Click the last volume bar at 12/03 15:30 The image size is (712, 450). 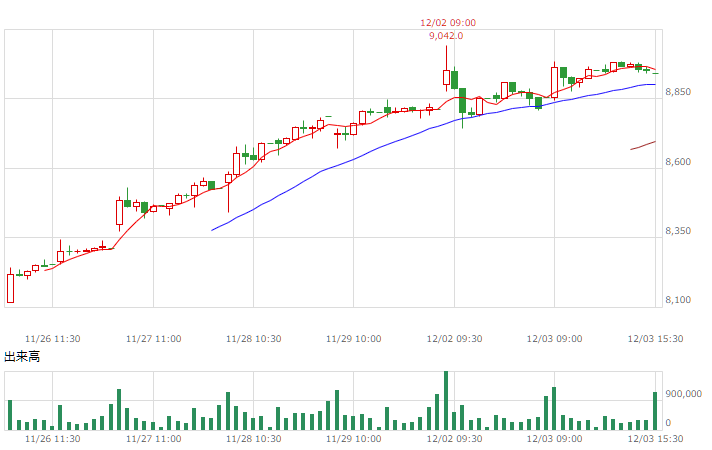[x=655, y=411]
